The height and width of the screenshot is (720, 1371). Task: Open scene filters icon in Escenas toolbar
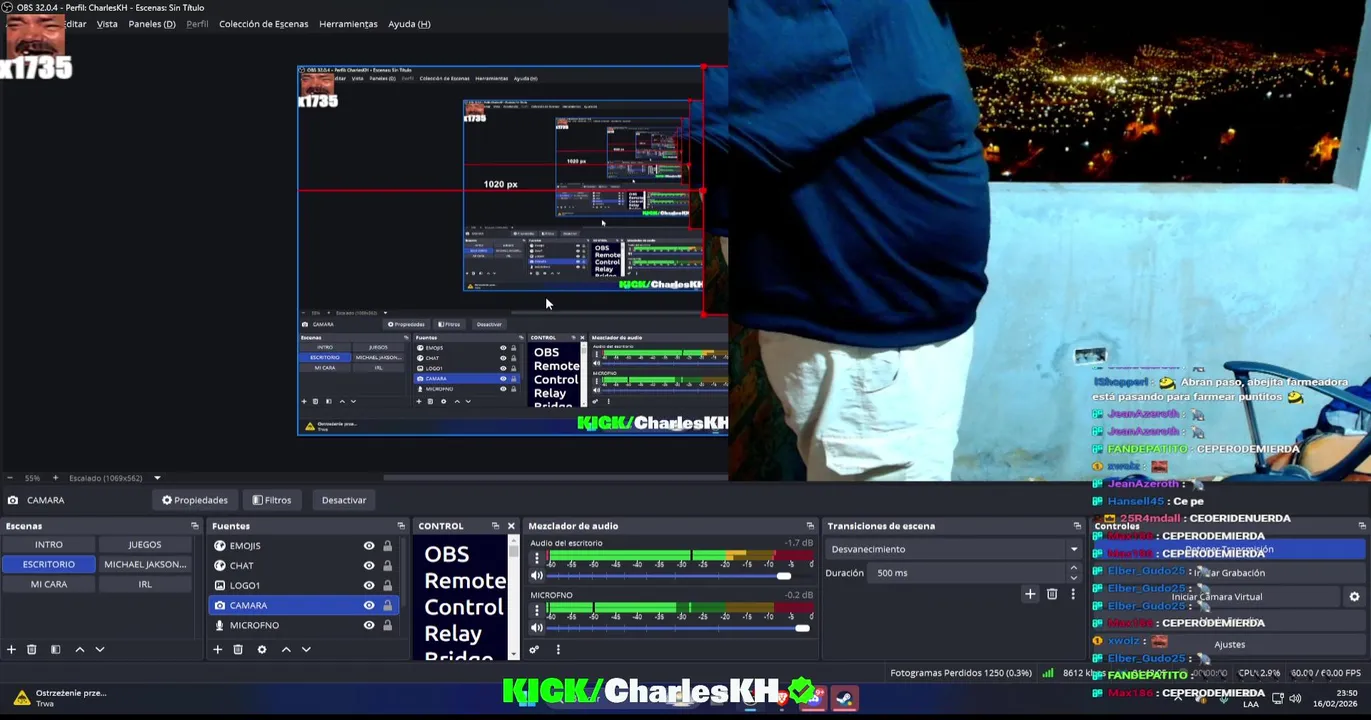pos(56,650)
